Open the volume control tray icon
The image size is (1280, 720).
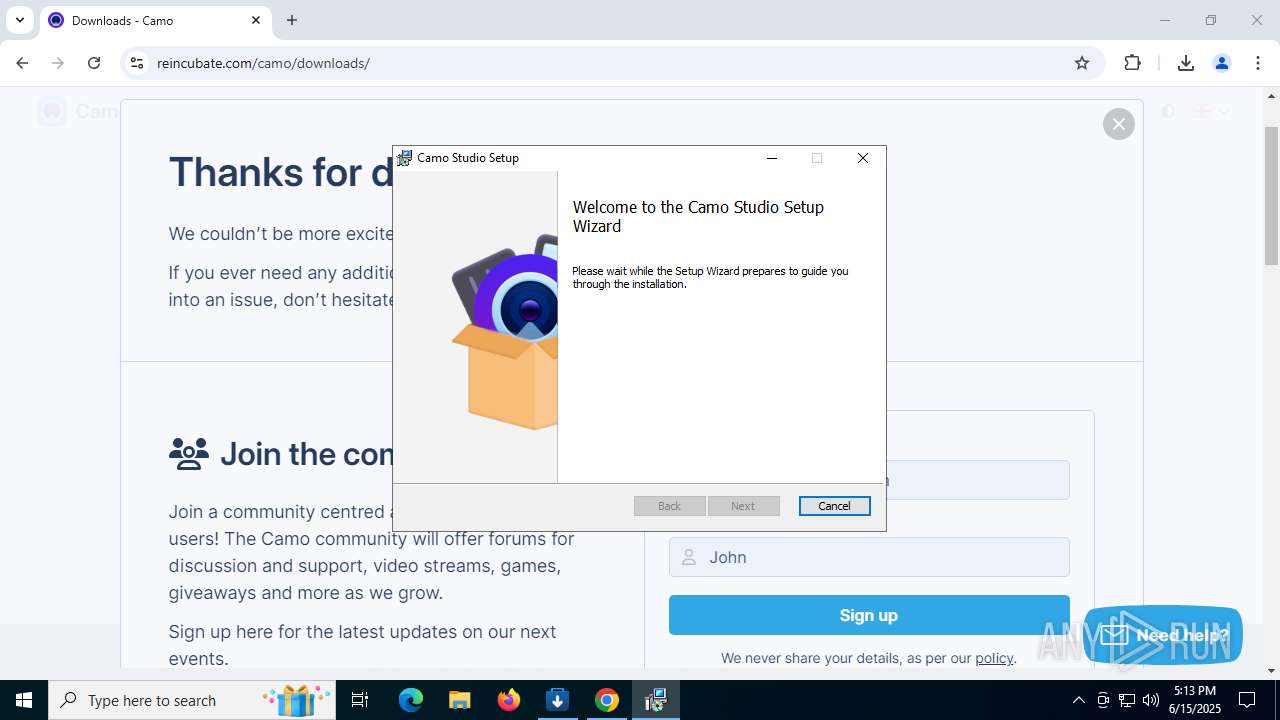pyautogui.click(x=1151, y=700)
